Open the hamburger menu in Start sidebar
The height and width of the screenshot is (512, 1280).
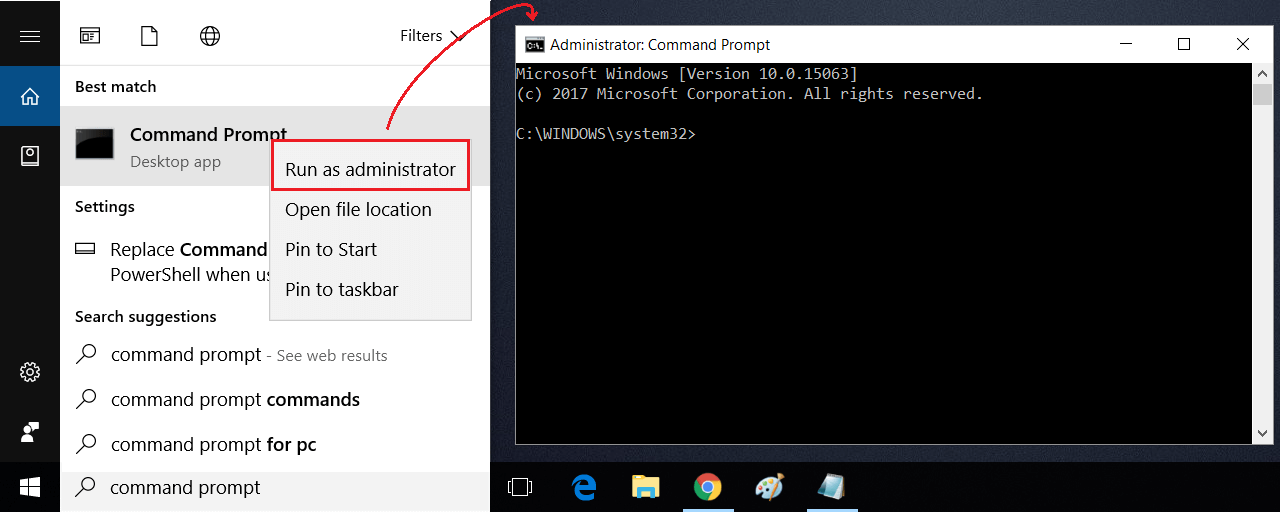pyautogui.click(x=30, y=36)
